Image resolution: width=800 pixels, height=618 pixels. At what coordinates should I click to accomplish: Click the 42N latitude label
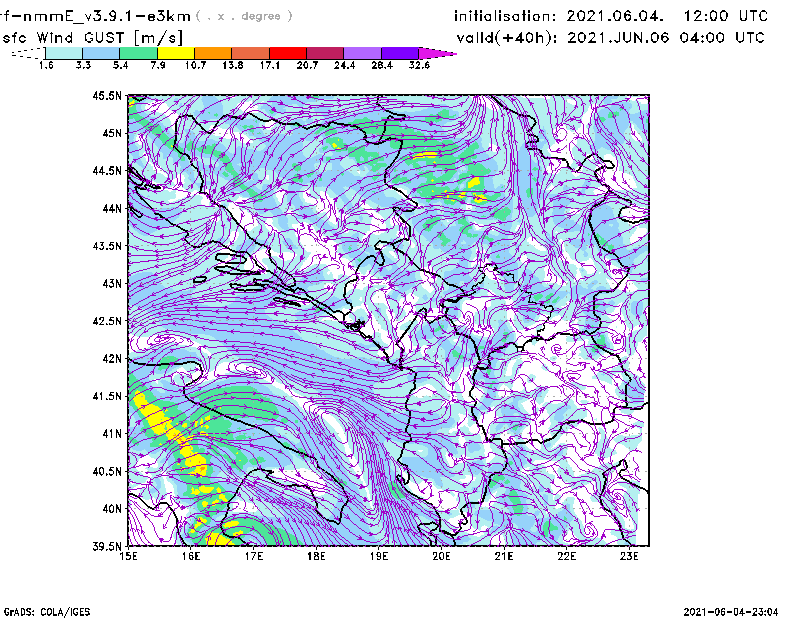[x=112, y=358]
